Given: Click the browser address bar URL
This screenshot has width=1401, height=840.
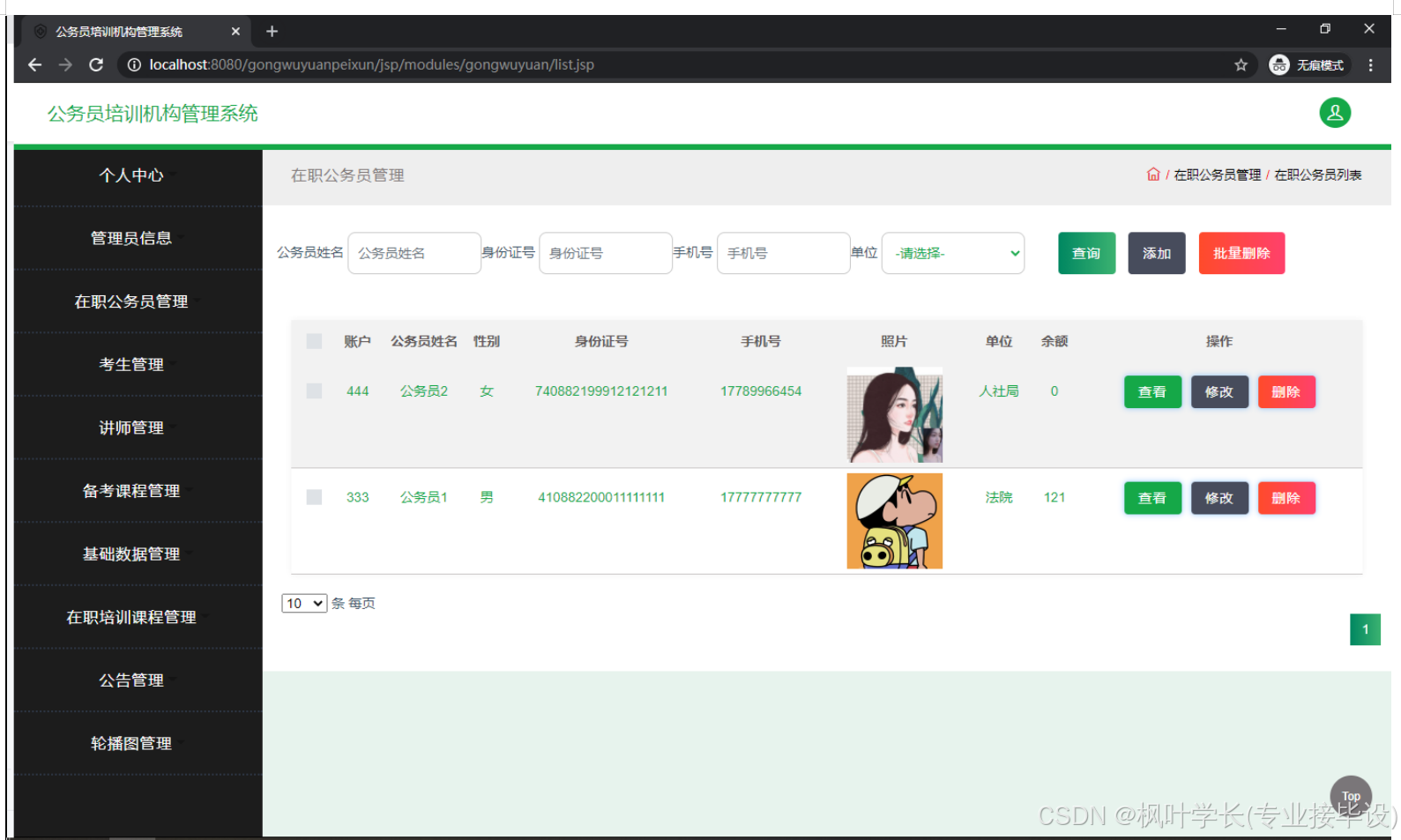Looking at the screenshot, I should (x=371, y=65).
